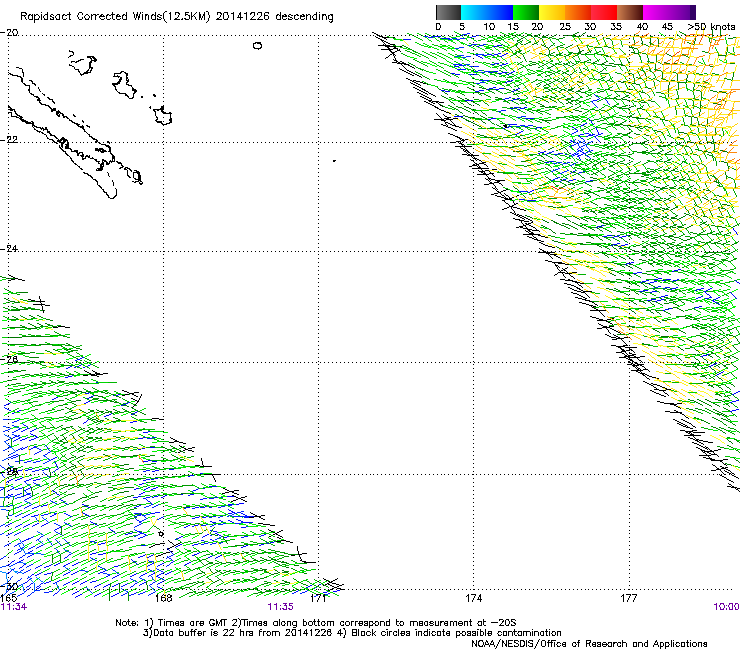Screen dimensions: 740x650
Task: Click the '10' label under the color bar
Action: [x=489, y=27]
